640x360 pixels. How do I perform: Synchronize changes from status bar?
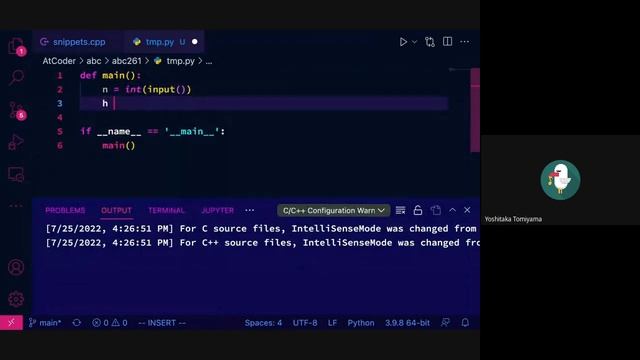pos(76,322)
